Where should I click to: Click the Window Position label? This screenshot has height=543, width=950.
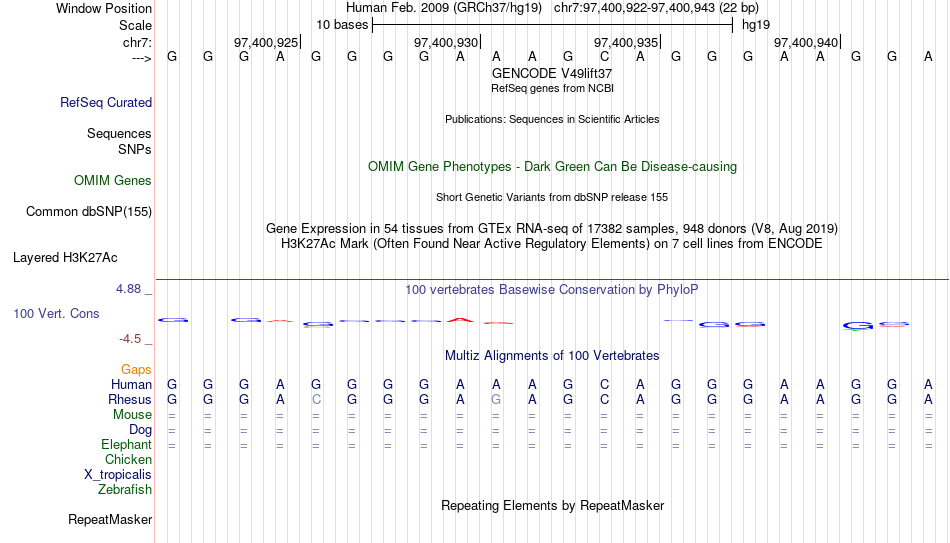104,8
